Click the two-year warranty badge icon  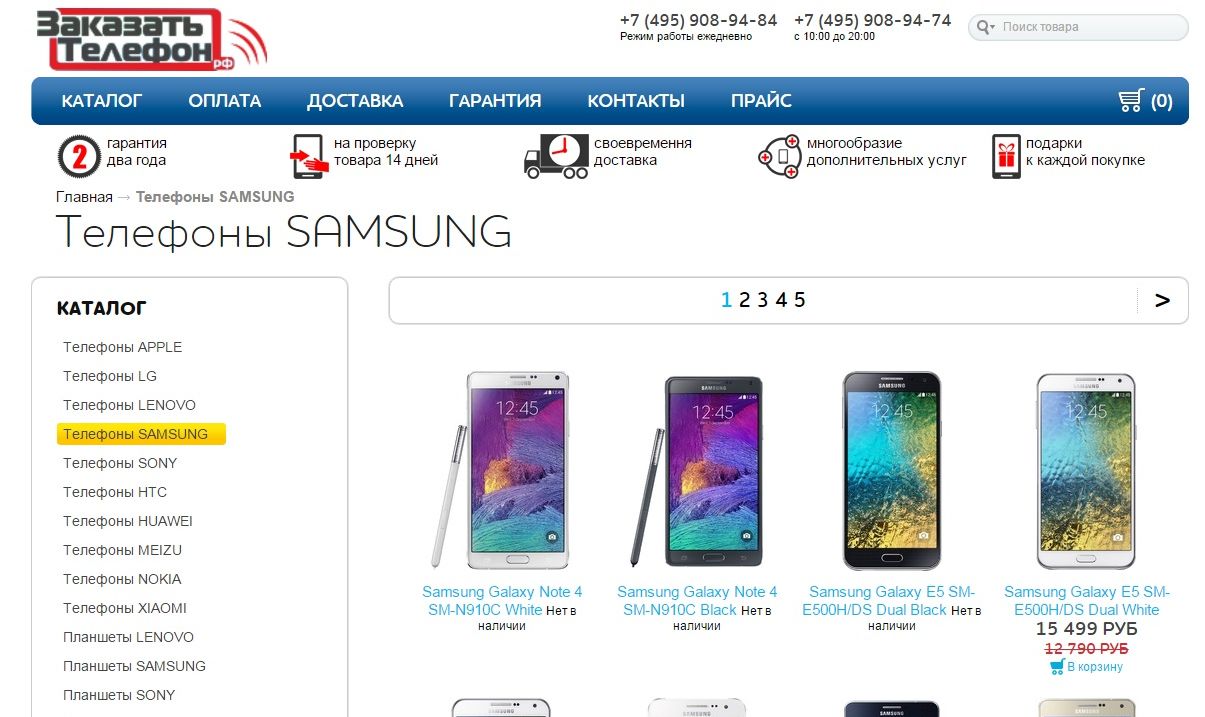tap(77, 156)
